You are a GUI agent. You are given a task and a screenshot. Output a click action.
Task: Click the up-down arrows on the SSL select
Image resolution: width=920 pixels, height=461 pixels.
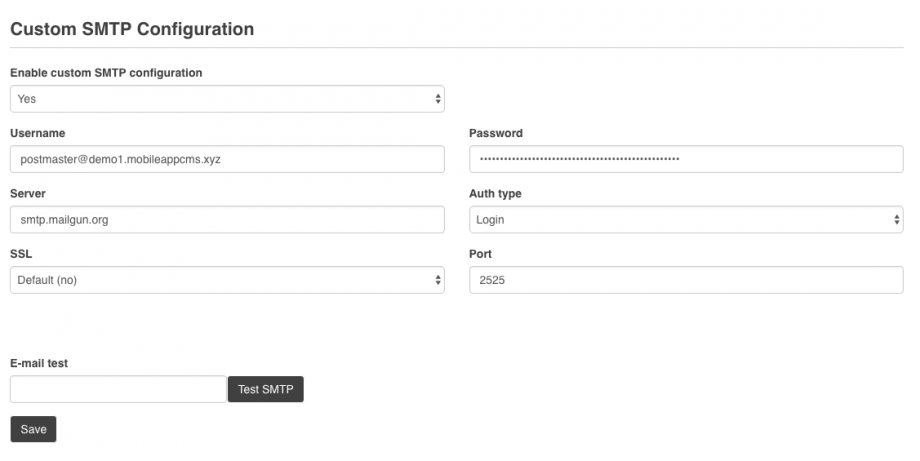pos(438,280)
